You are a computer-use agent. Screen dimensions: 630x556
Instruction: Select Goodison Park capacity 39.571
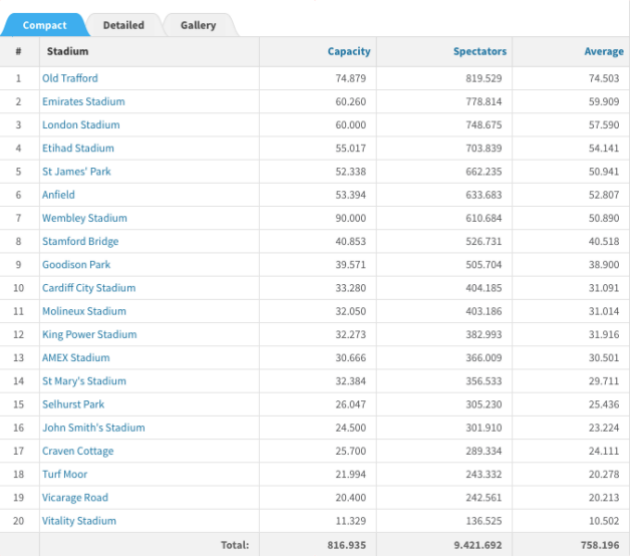351,265
